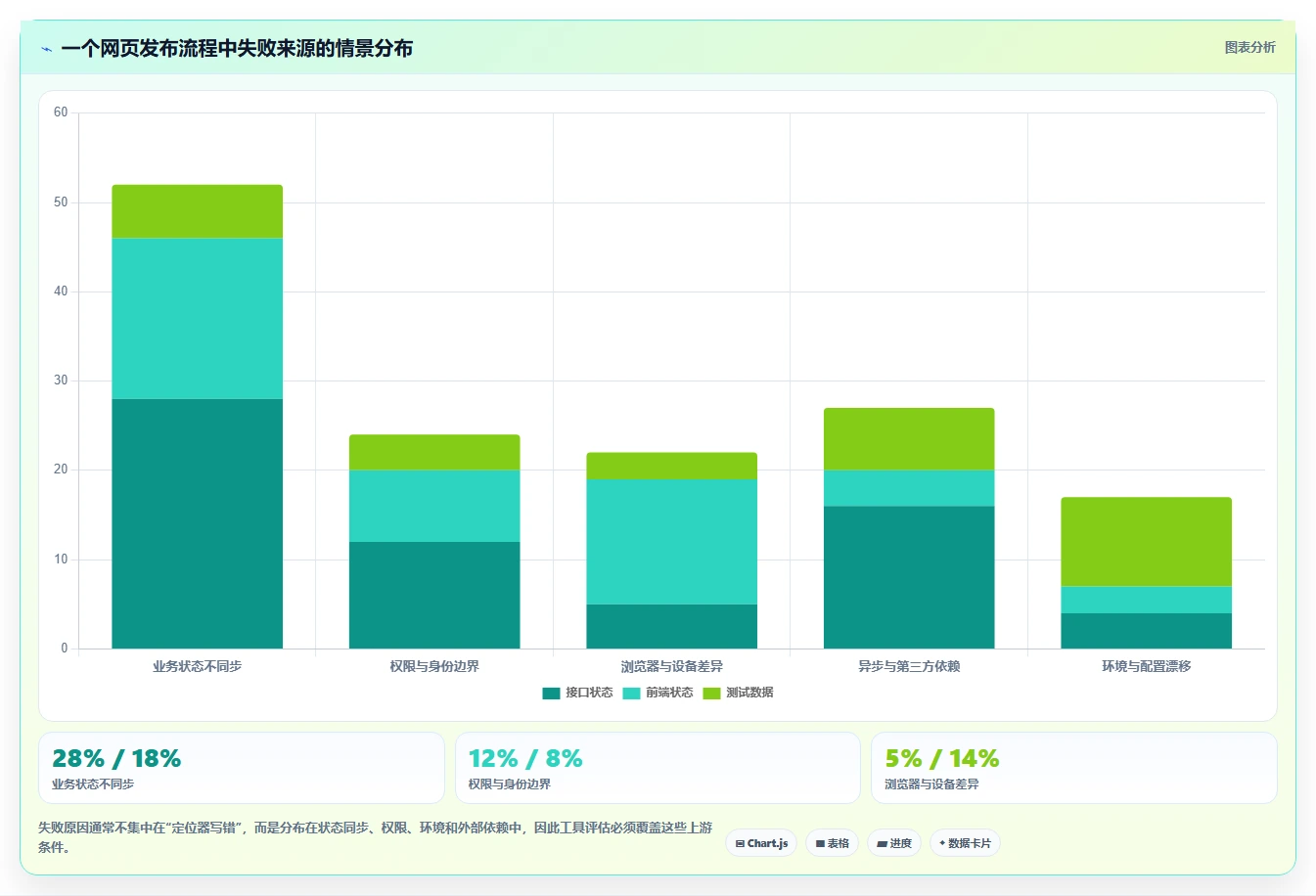This screenshot has height=896, width=1316.
Task: Click the 接口状态 legend label
Action: click(x=589, y=693)
